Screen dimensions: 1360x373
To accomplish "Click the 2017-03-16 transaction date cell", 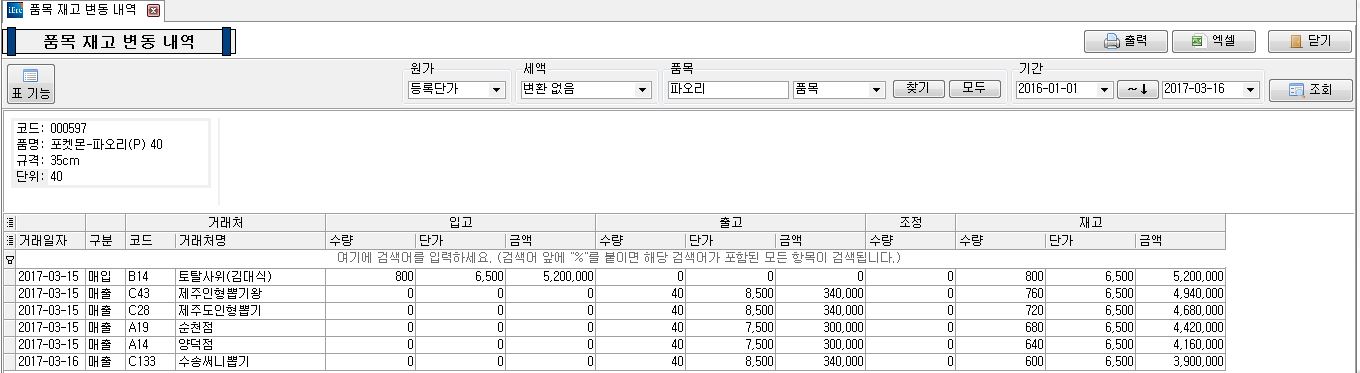I will point(51,361).
